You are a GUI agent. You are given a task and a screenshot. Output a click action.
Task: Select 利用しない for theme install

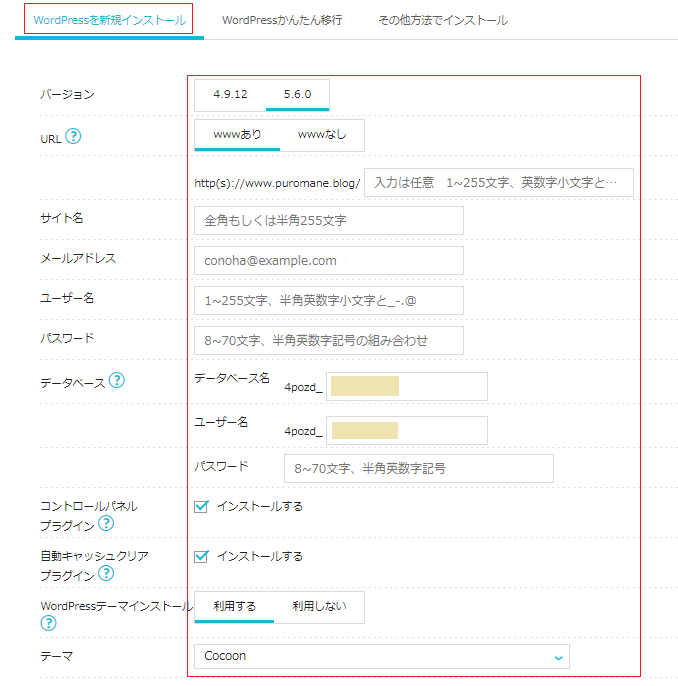coord(319,607)
